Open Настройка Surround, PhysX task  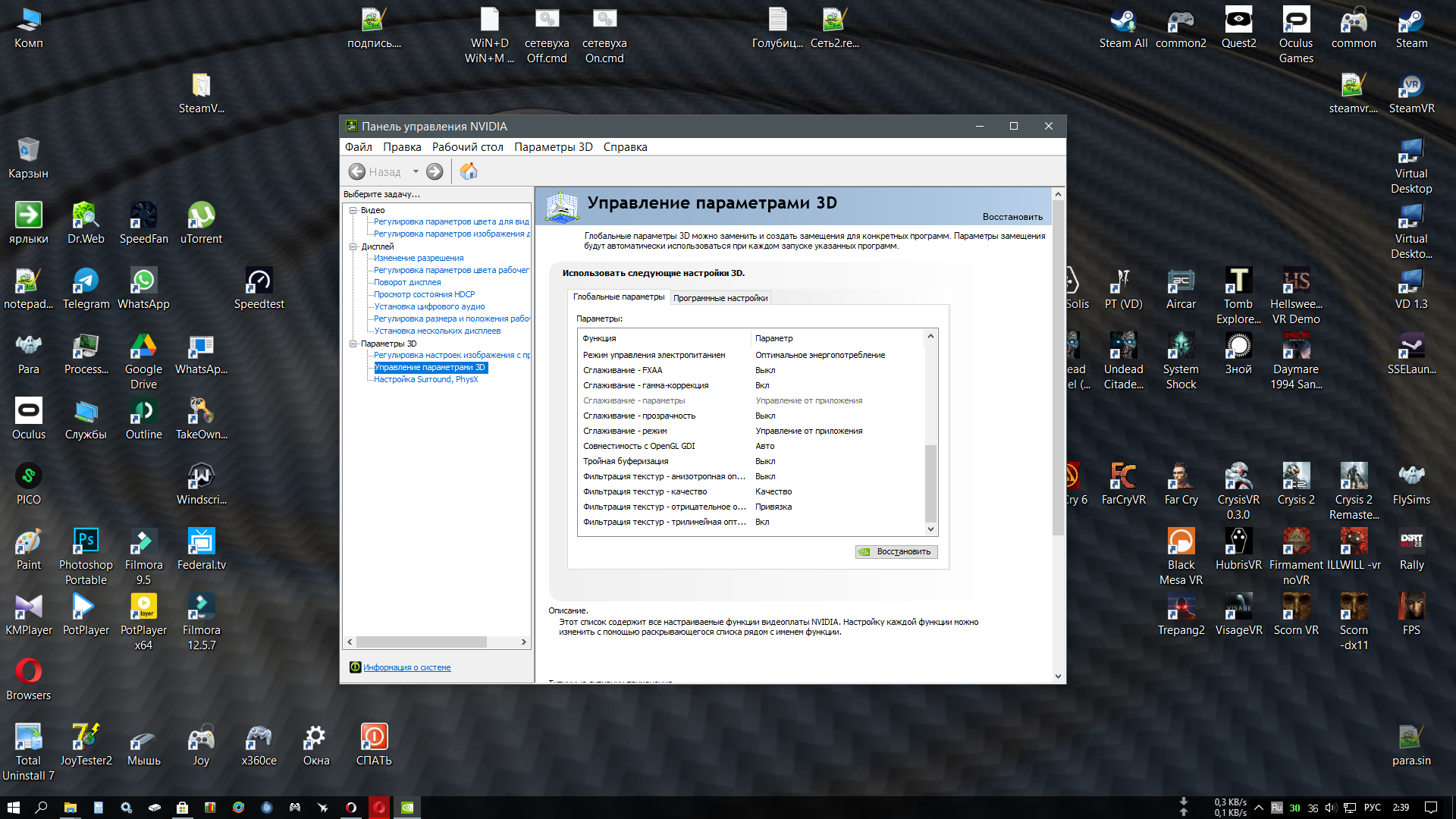[426, 379]
